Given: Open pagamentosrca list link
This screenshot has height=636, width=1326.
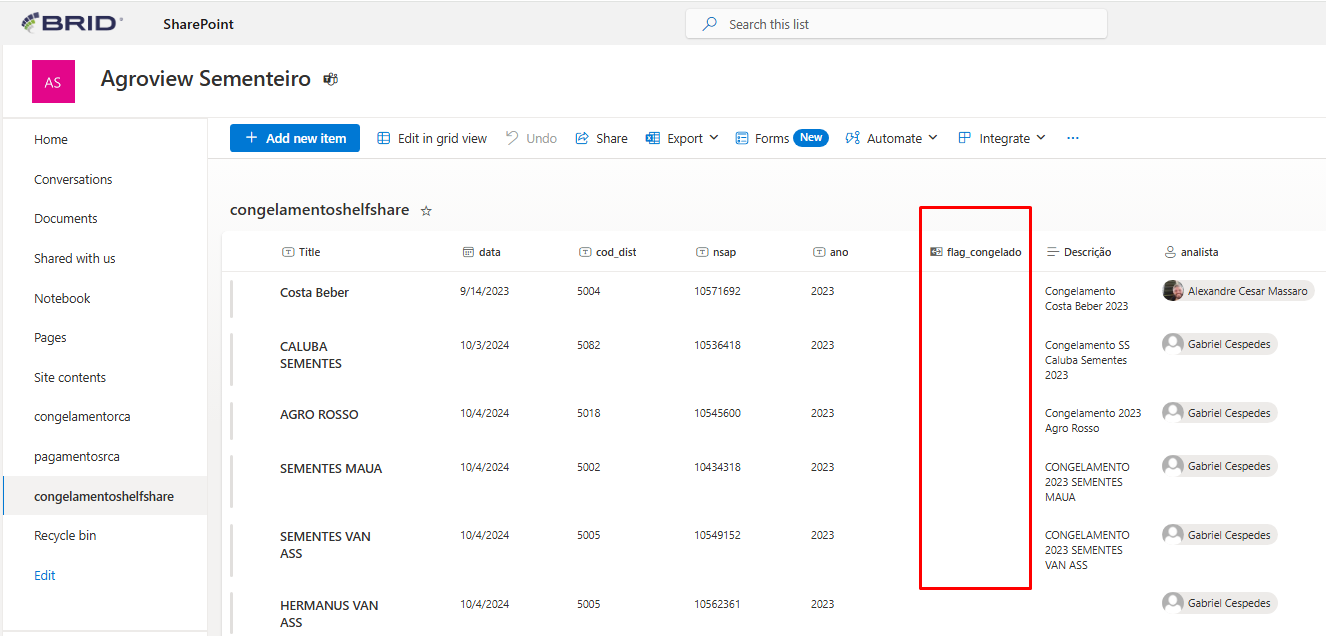Looking at the screenshot, I should tap(77, 457).
